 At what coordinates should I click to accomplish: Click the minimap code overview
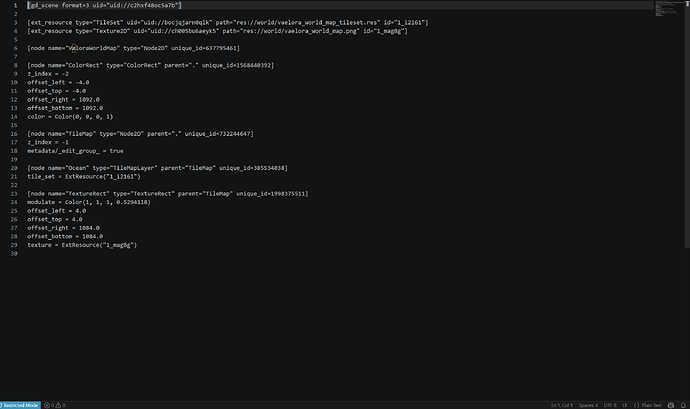668,9
